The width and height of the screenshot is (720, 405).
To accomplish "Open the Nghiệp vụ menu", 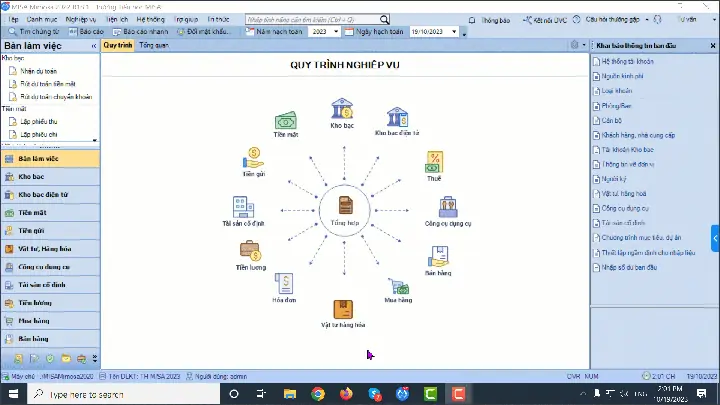I will point(78,19).
